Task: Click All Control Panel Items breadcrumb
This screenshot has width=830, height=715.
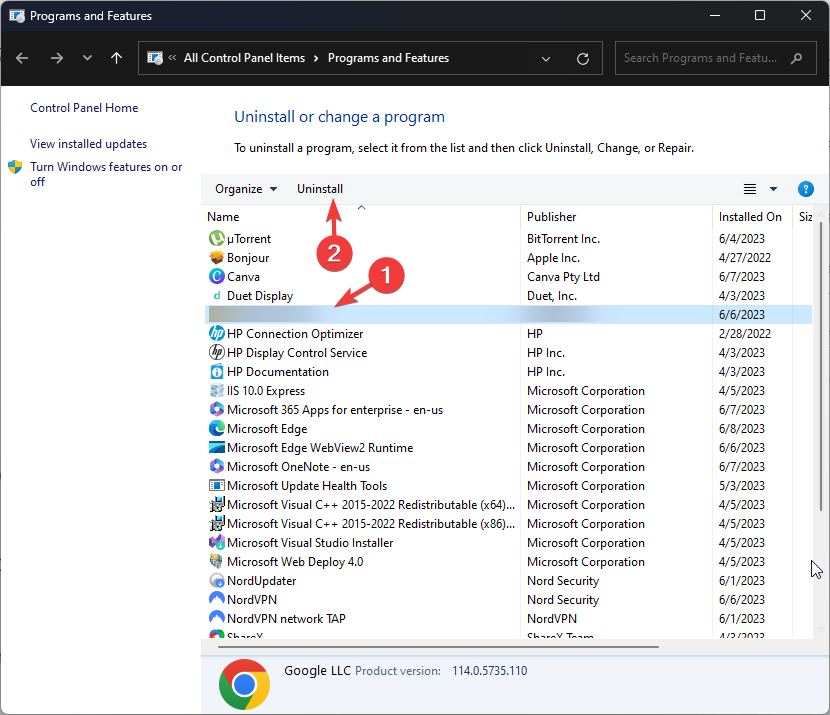Action: pos(245,58)
